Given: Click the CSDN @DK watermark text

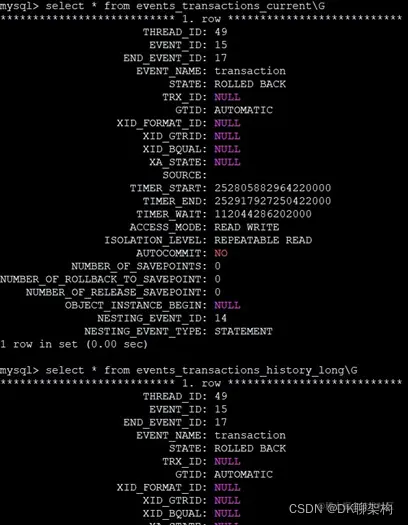Looking at the screenshot, I should pyautogui.click(x=341, y=509).
